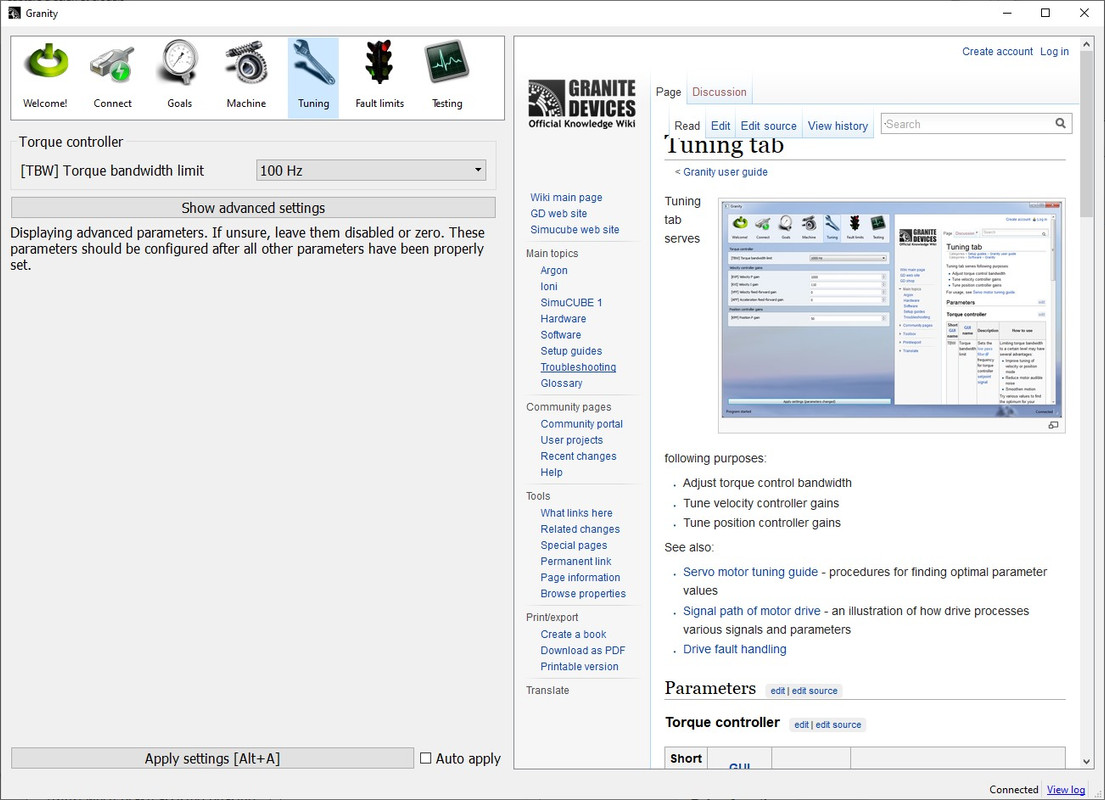Click the Granite Devices wiki logo
This screenshot has width=1105, height=800.
point(582,104)
